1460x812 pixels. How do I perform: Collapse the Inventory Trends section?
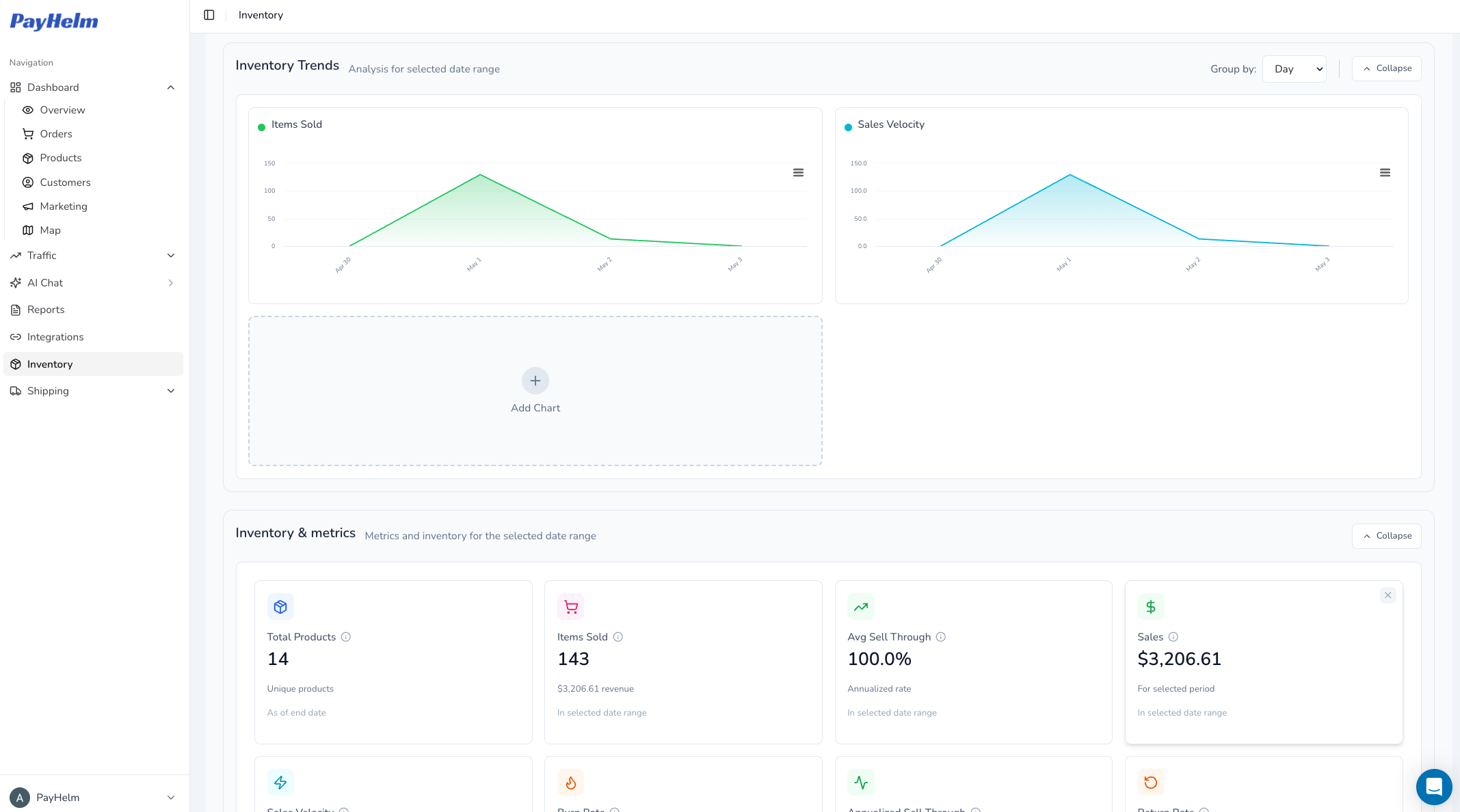[1386, 68]
